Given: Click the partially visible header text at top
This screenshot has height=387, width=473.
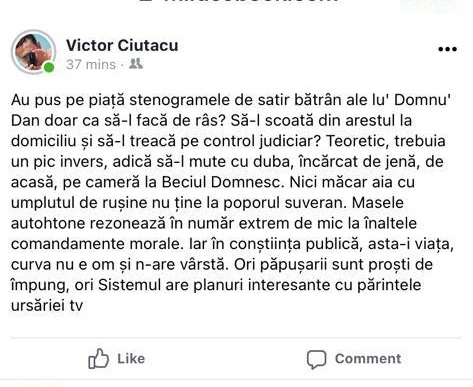Looking at the screenshot, I should pyautogui.click(x=238, y=1).
